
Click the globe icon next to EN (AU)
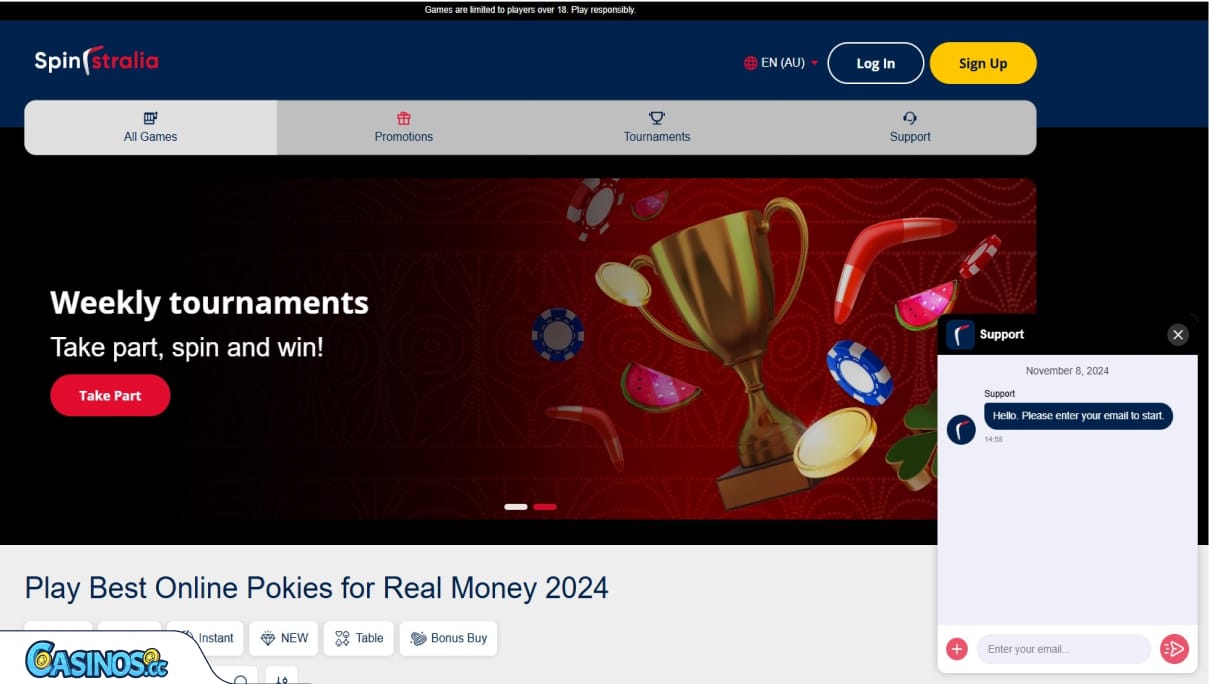(749, 62)
